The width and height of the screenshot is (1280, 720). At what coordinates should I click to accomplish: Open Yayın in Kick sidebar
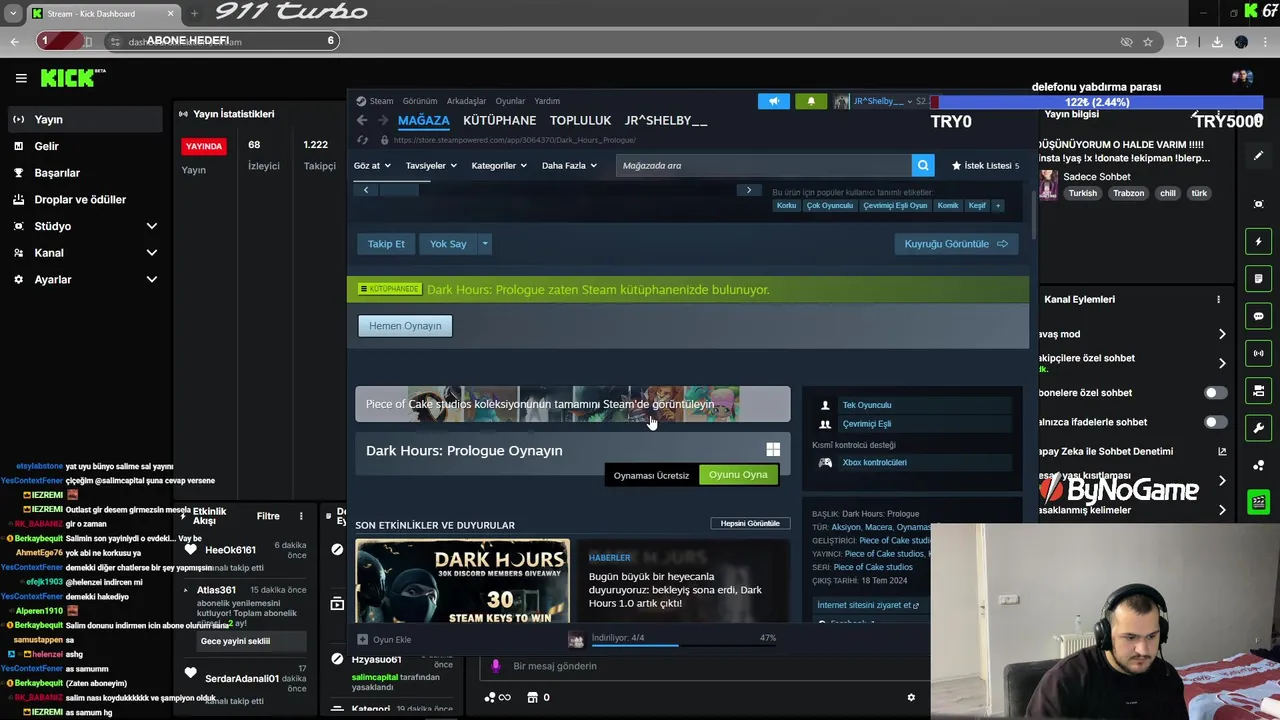83,119
